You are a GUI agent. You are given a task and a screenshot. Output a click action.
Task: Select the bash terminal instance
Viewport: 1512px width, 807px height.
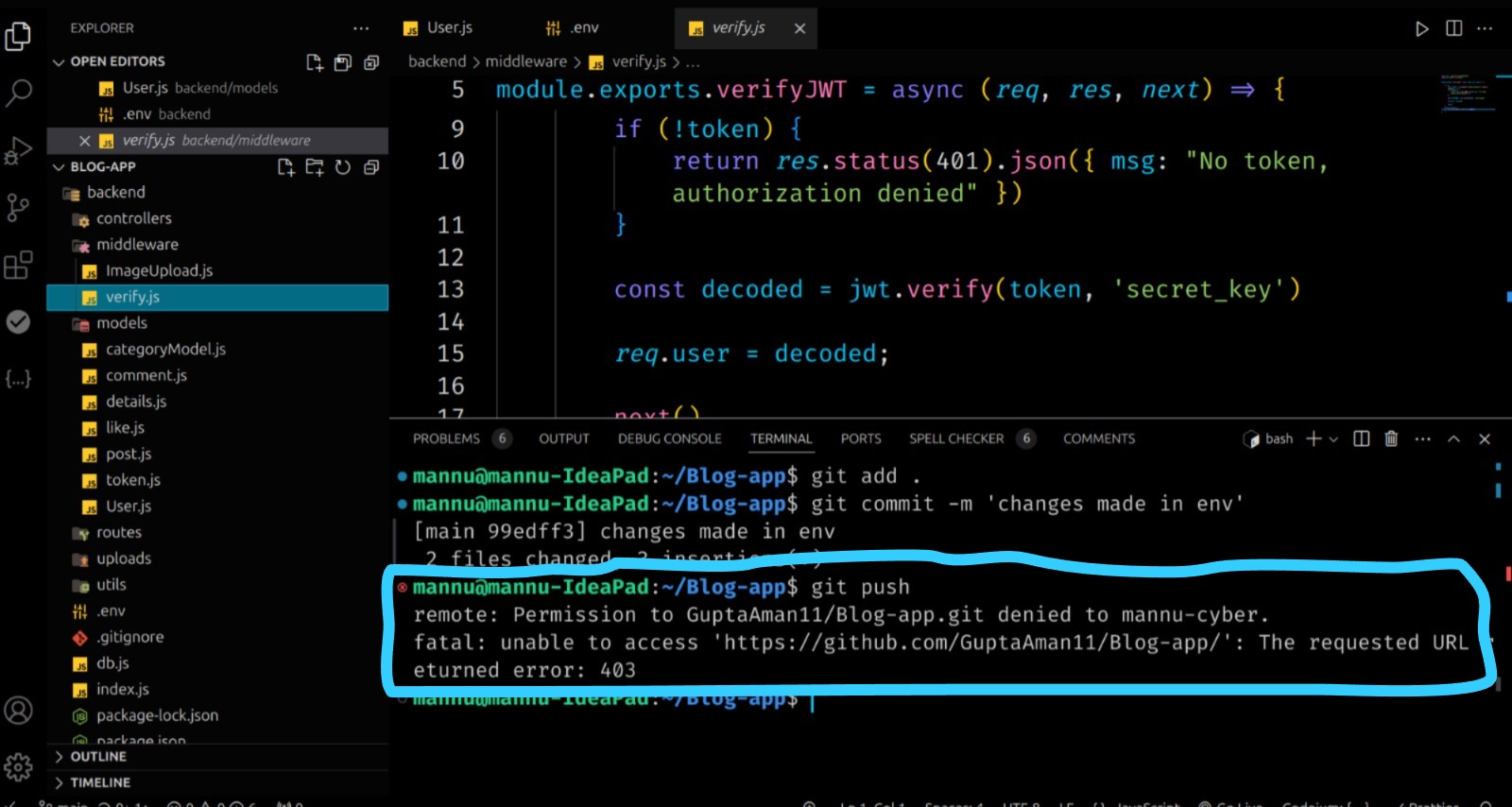click(x=1268, y=438)
